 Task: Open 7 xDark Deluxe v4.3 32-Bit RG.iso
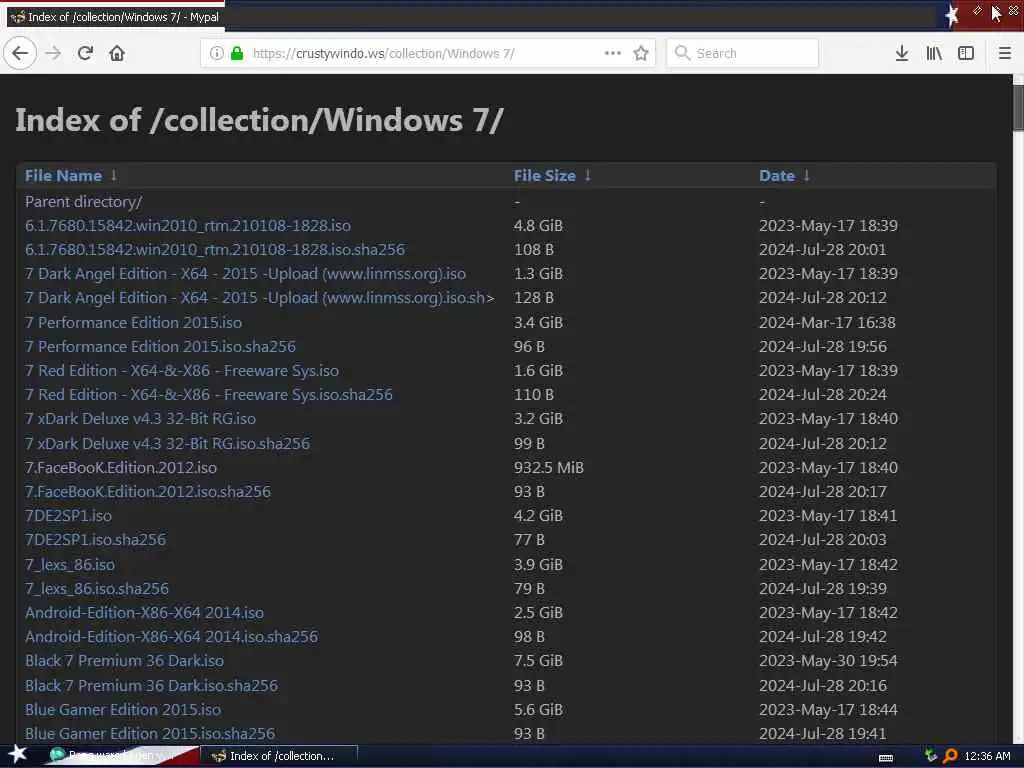click(x=140, y=419)
